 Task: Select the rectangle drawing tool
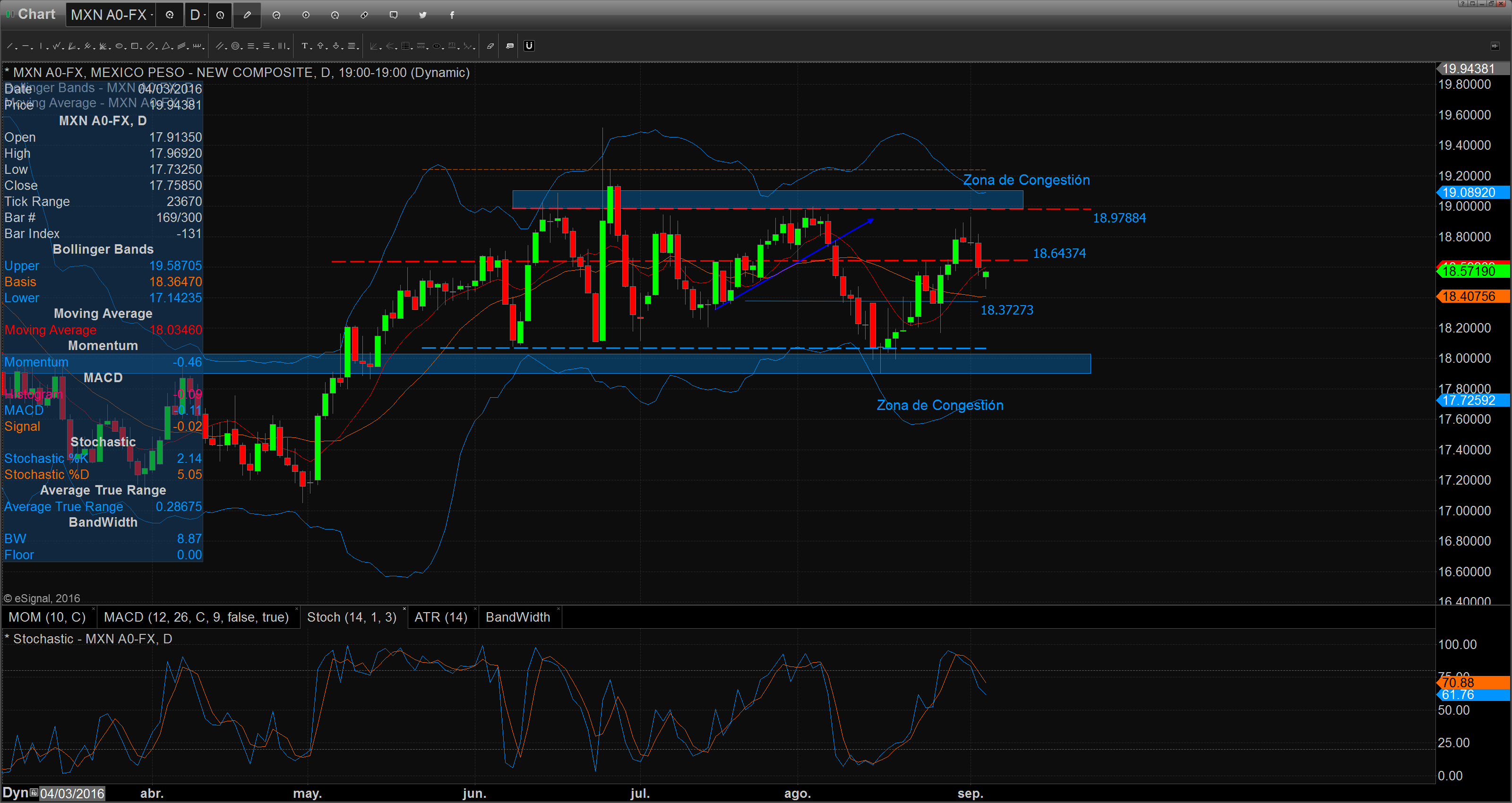click(x=134, y=46)
